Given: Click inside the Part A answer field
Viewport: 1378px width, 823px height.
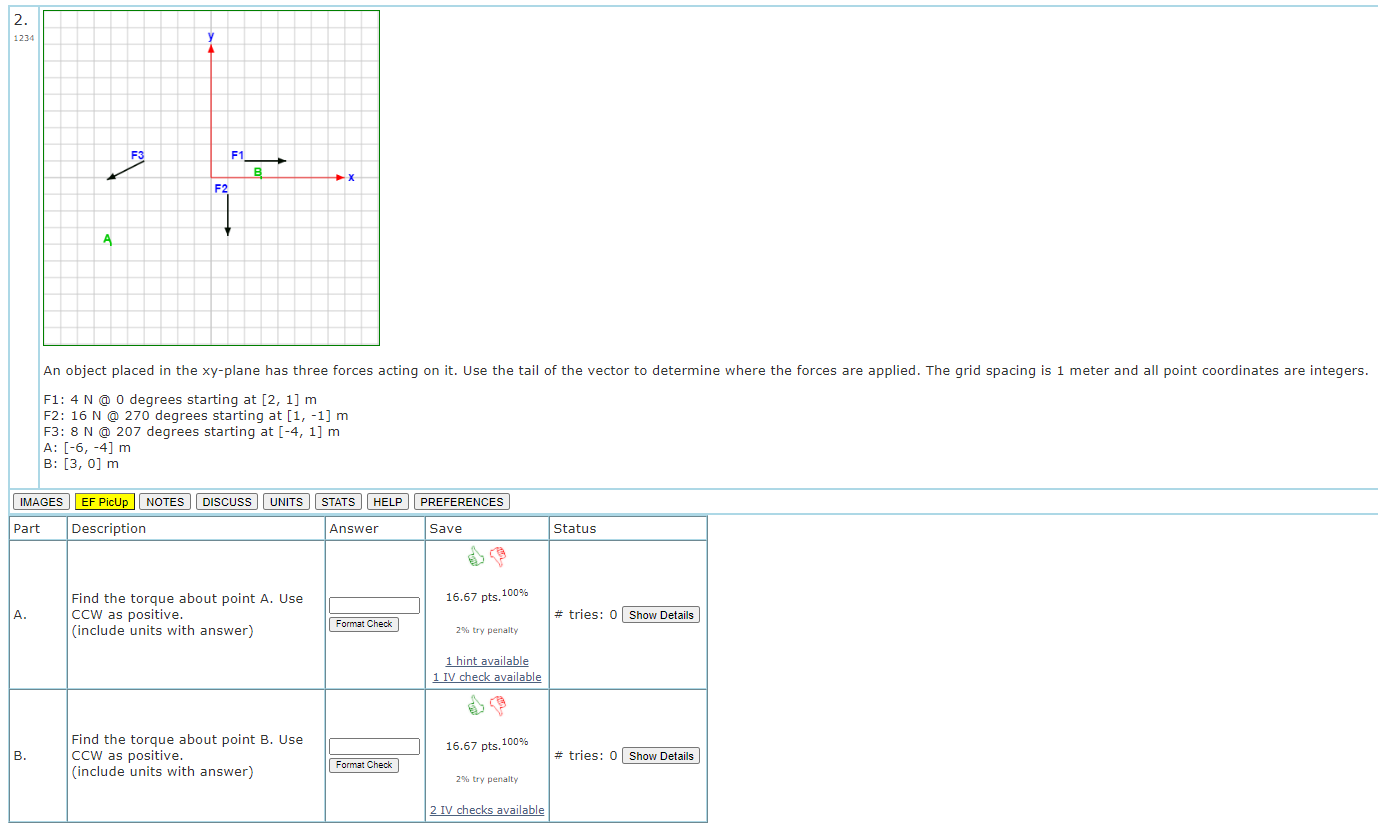Looking at the screenshot, I should pos(373,605).
